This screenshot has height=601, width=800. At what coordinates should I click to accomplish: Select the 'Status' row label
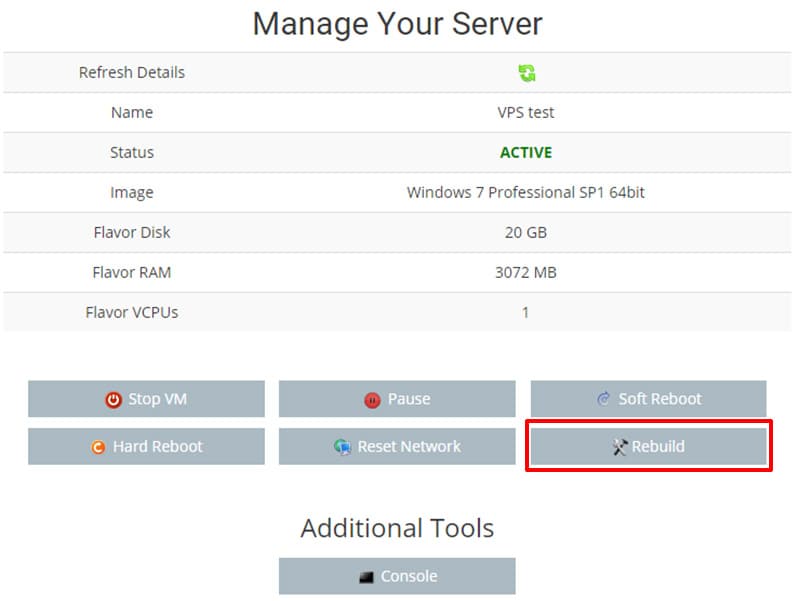[x=132, y=153]
